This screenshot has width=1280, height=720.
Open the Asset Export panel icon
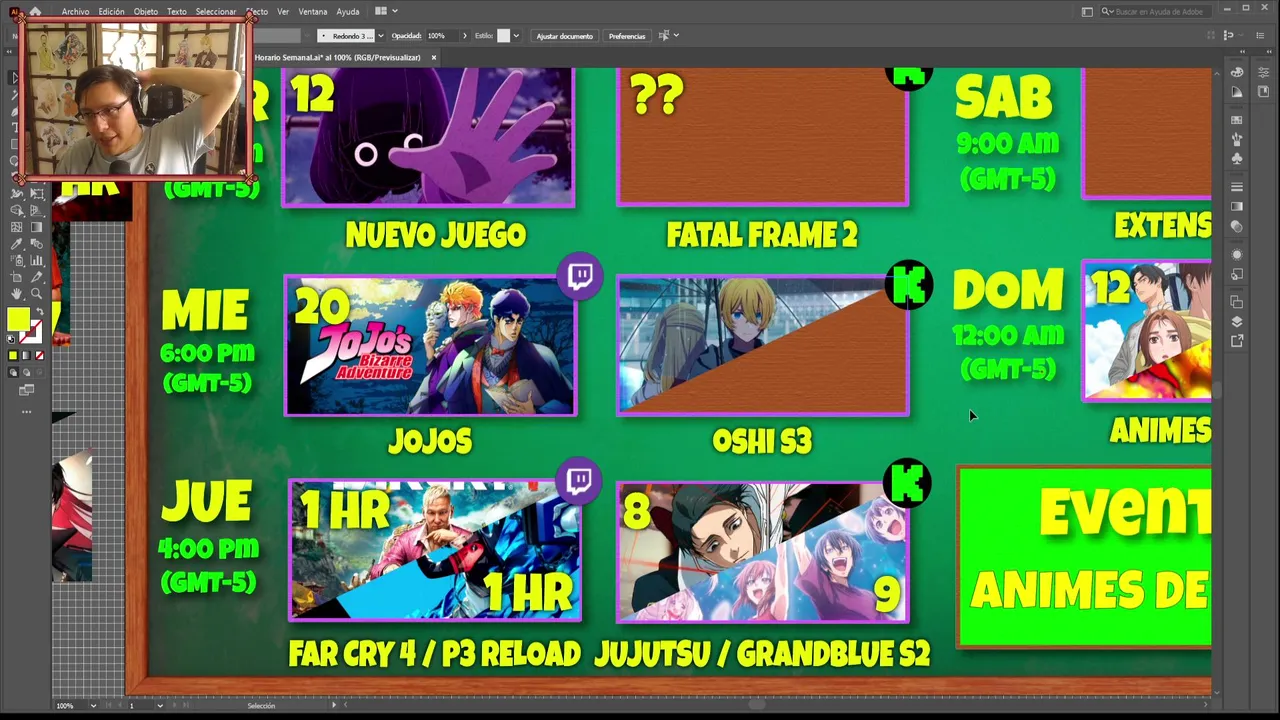coord(1237,342)
